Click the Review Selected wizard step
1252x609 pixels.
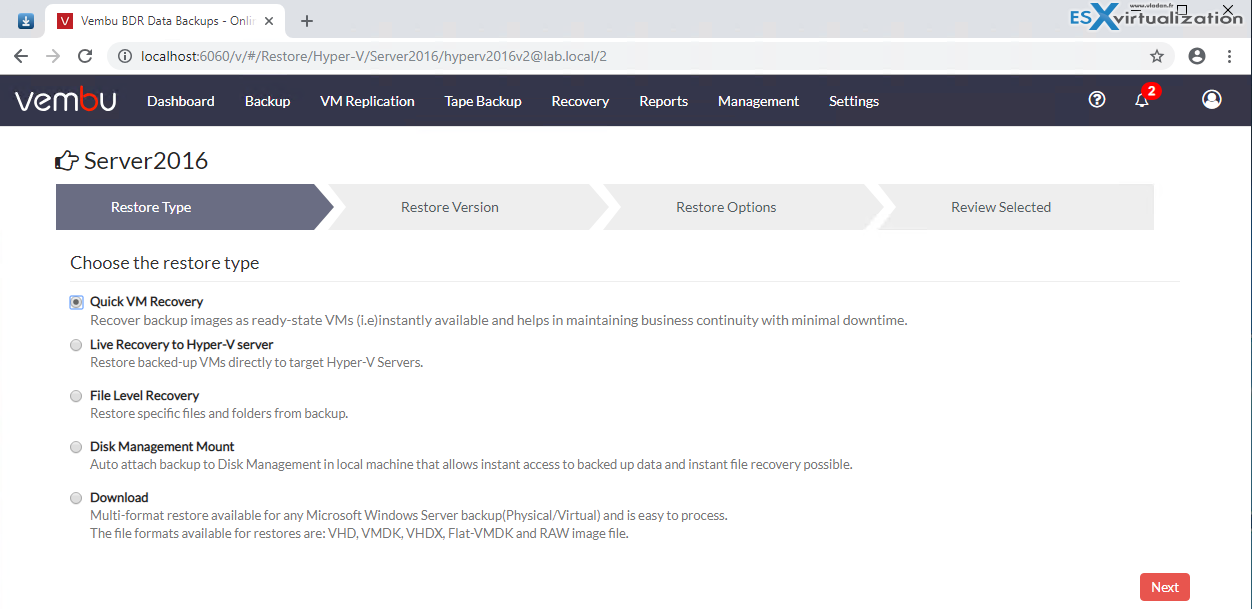(1015, 207)
